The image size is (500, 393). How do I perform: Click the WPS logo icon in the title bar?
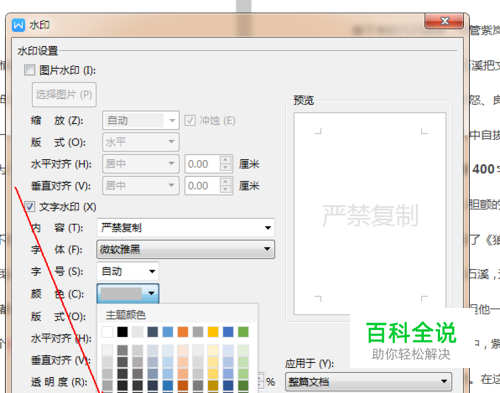tap(18, 25)
